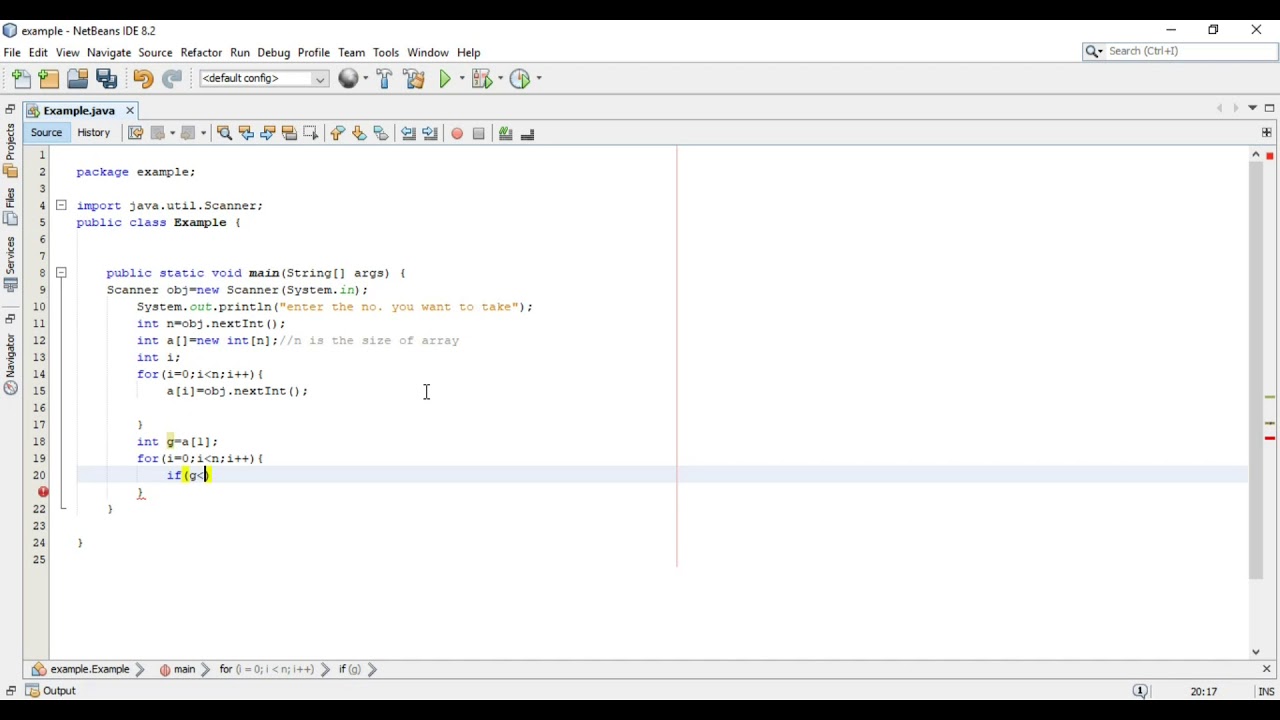
Task: Click the globe browser icon in toolbar
Action: click(348, 78)
